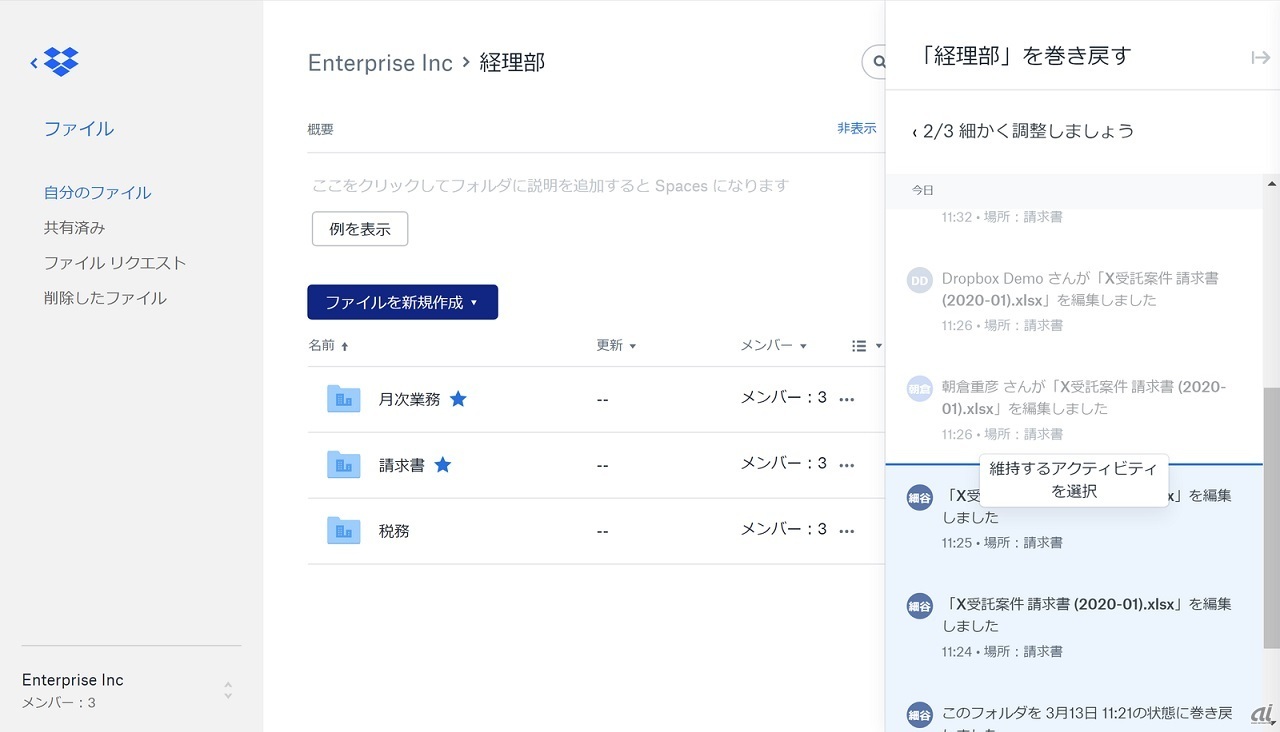Select the 11:24 edit activity entry
Image resolution: width=1280 pixels, height=732 pixels.
click(x=1074, y=627)
